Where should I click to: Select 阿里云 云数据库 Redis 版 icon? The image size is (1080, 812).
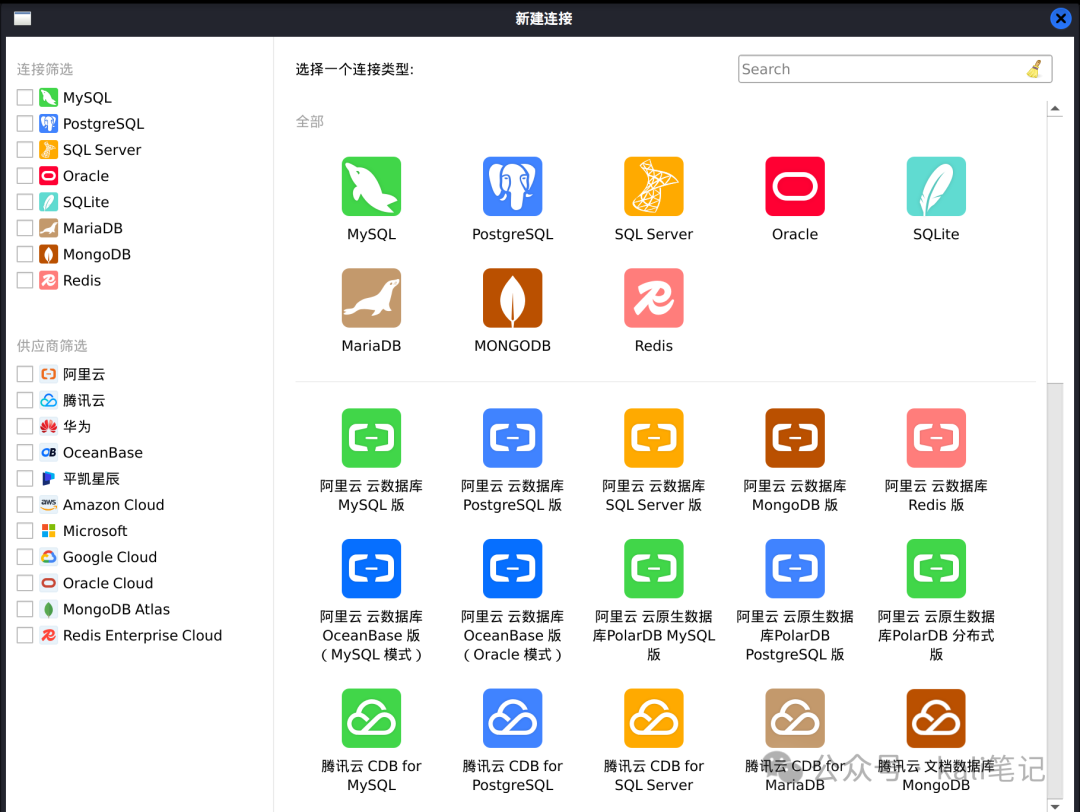tap(936, 438)
